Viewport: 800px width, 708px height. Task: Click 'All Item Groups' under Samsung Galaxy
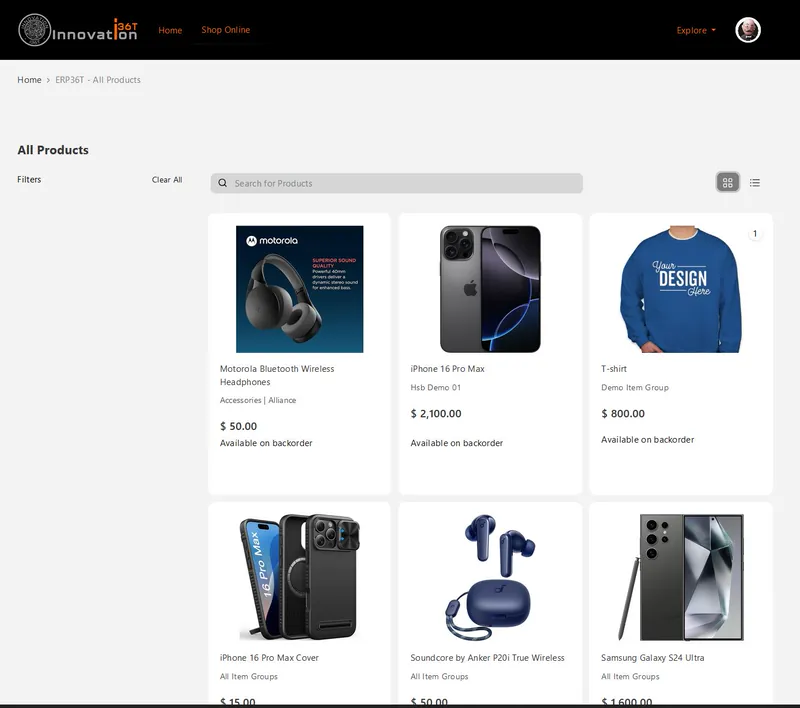tap(630, 677)
